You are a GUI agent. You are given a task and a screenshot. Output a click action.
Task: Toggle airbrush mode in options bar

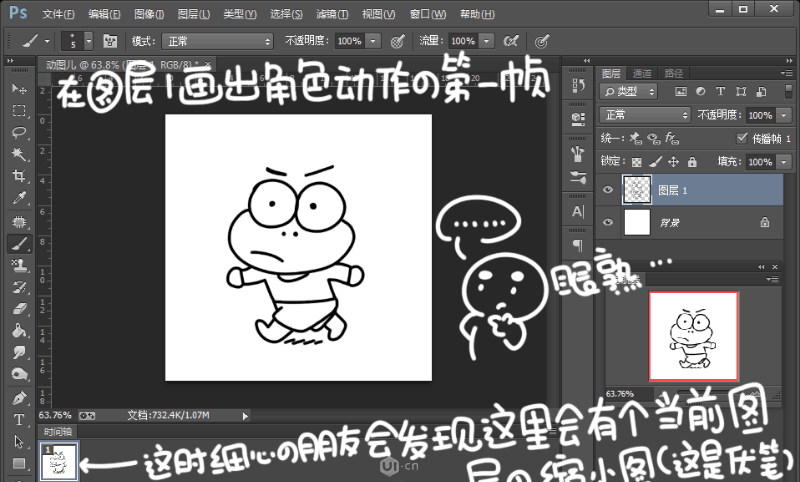(x=511, y=41)
